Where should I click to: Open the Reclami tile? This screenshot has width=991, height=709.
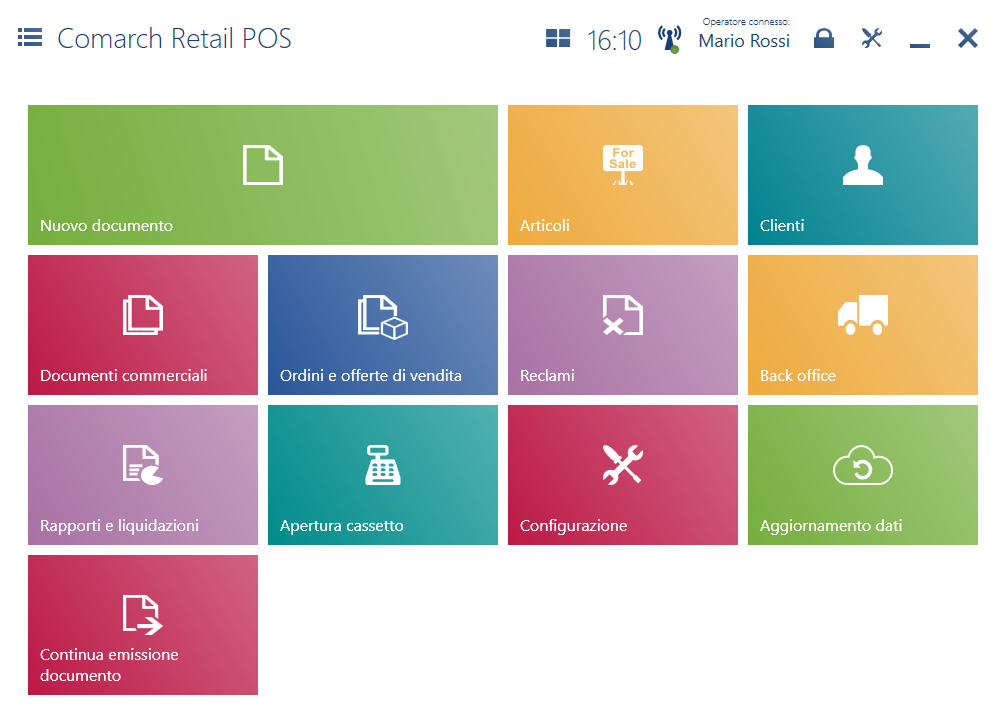[623, 325]
